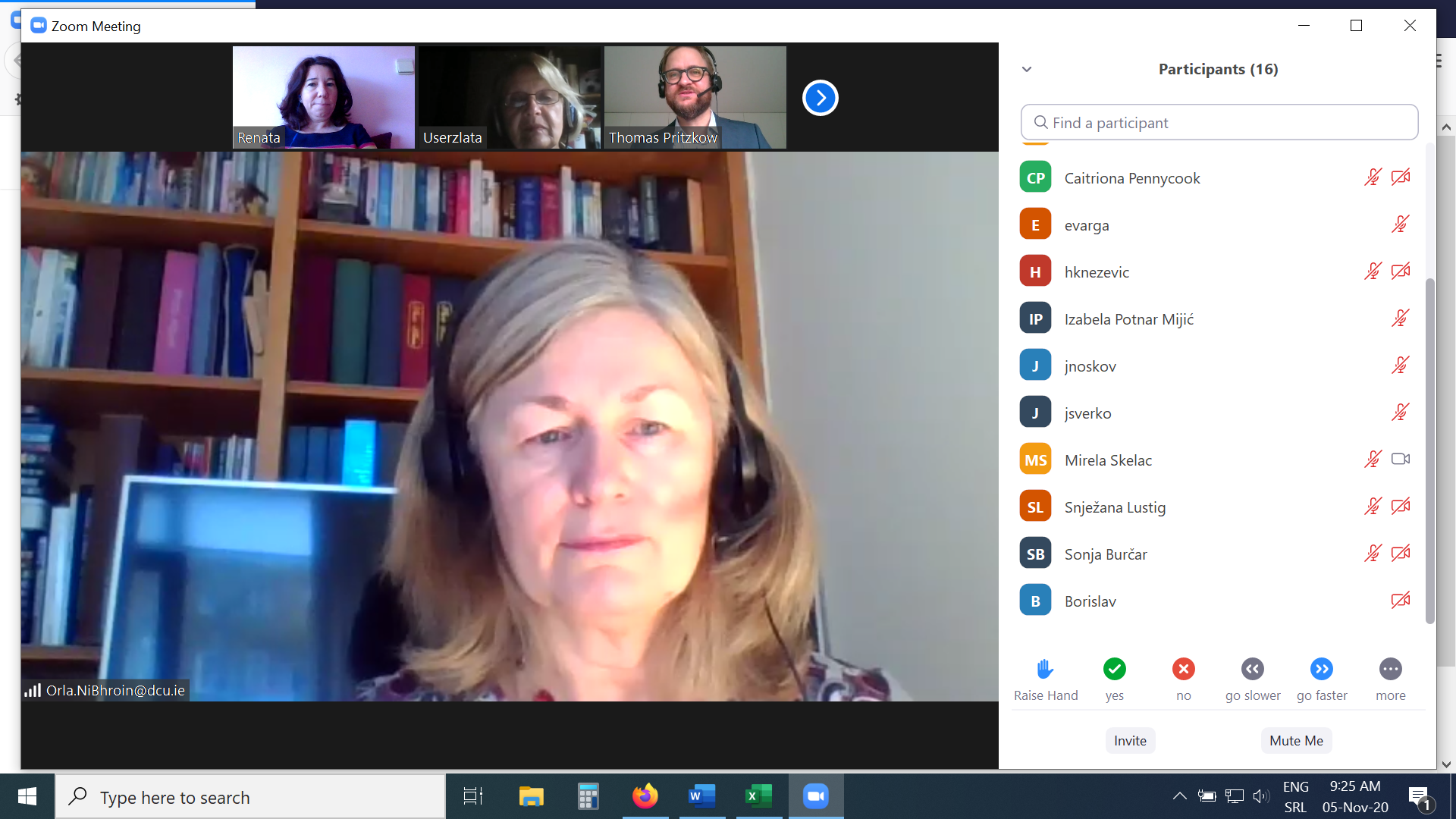Select participant jnoskov in list
The image size is (1456, 819).
[1219, 366]
